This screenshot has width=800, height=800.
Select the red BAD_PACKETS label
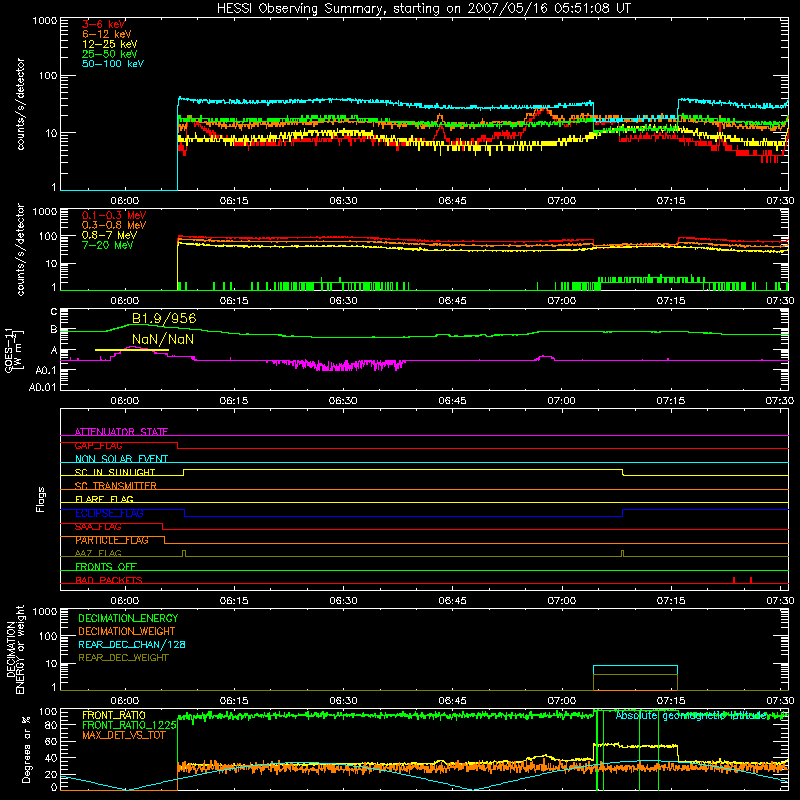[x=109, y=580]
